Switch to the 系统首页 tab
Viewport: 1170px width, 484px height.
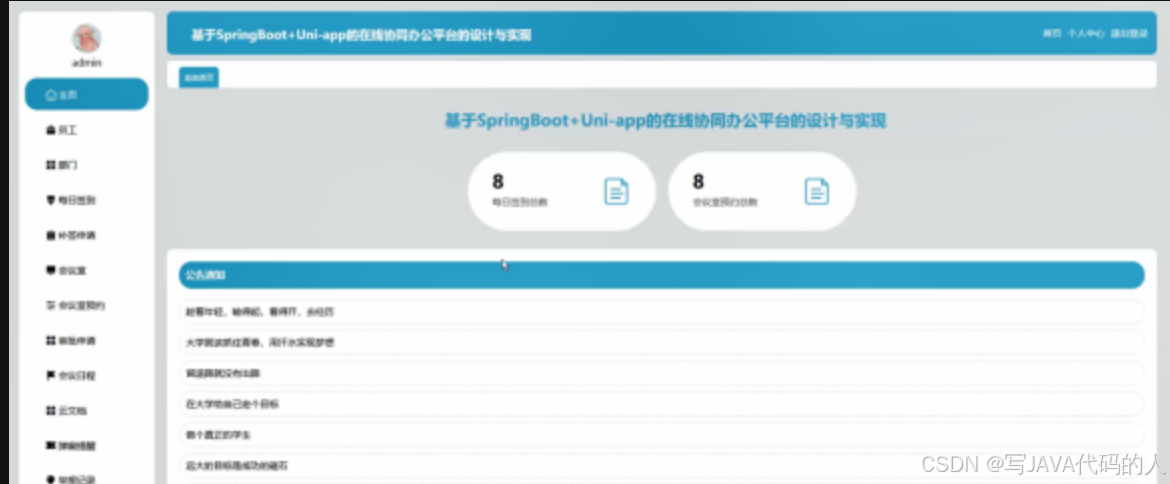tap(198, 77)
